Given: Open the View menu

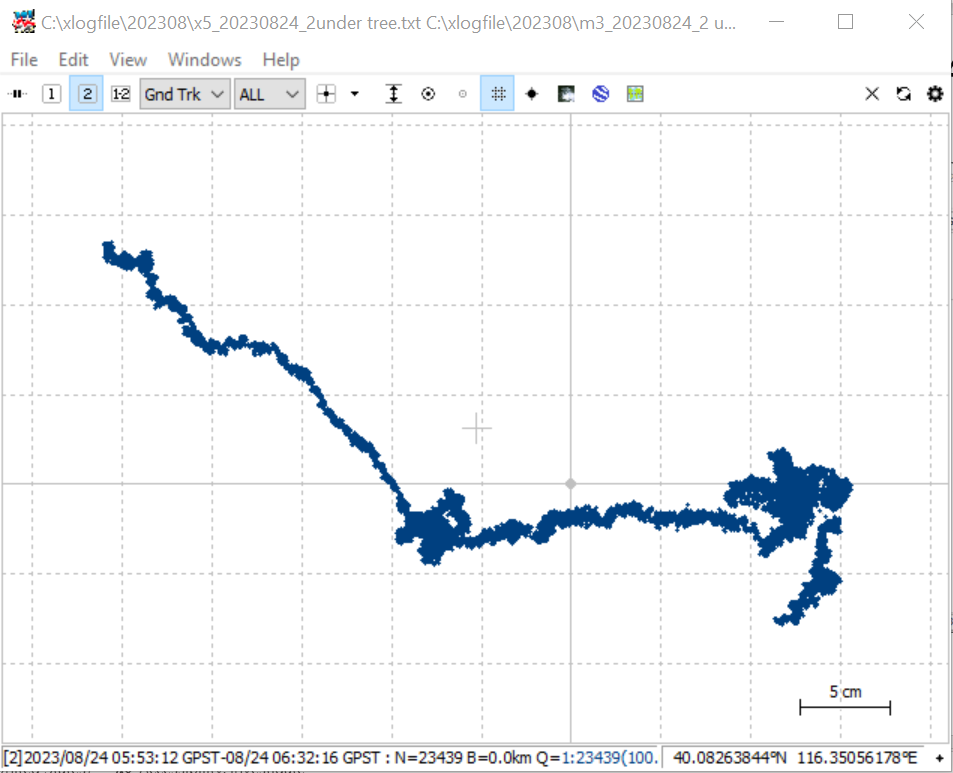Looking at the screenshot, I should coord(128,60).
